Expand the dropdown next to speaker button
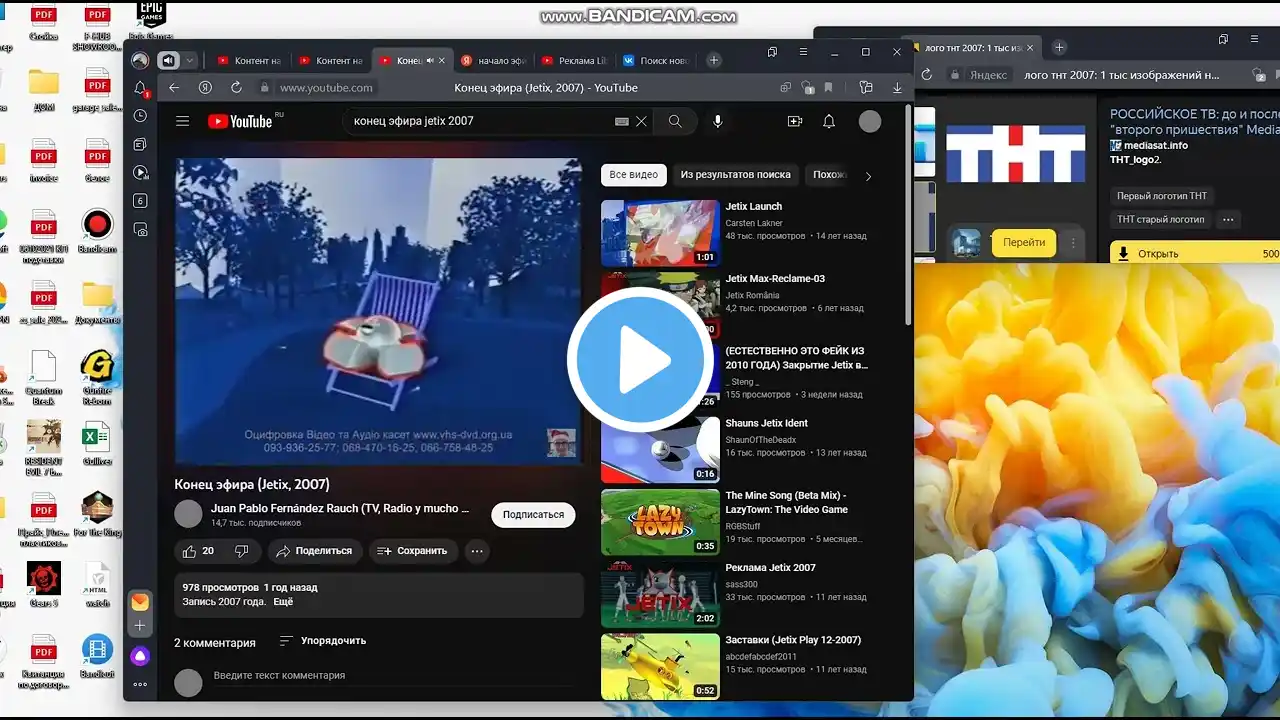The width and height of the screenshot is (1280, 720). (x=188, y=60)
